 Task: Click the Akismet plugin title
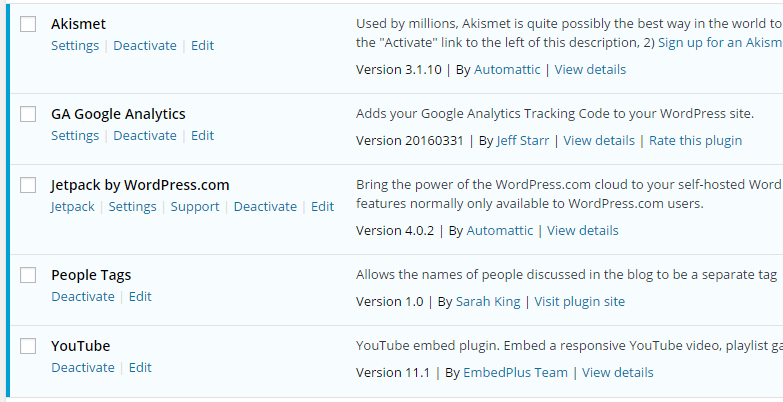pyautogui.click(x=78, y=24)
